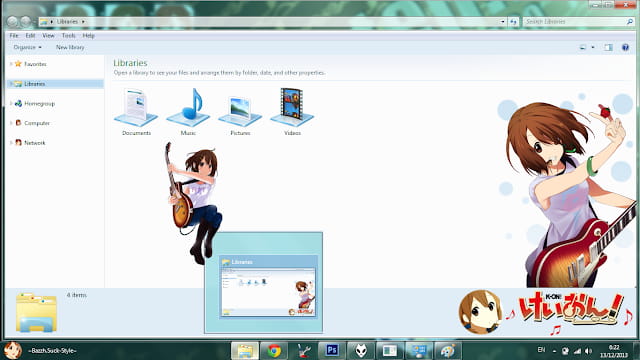Open the Organize dropdown

coord(27,47)
